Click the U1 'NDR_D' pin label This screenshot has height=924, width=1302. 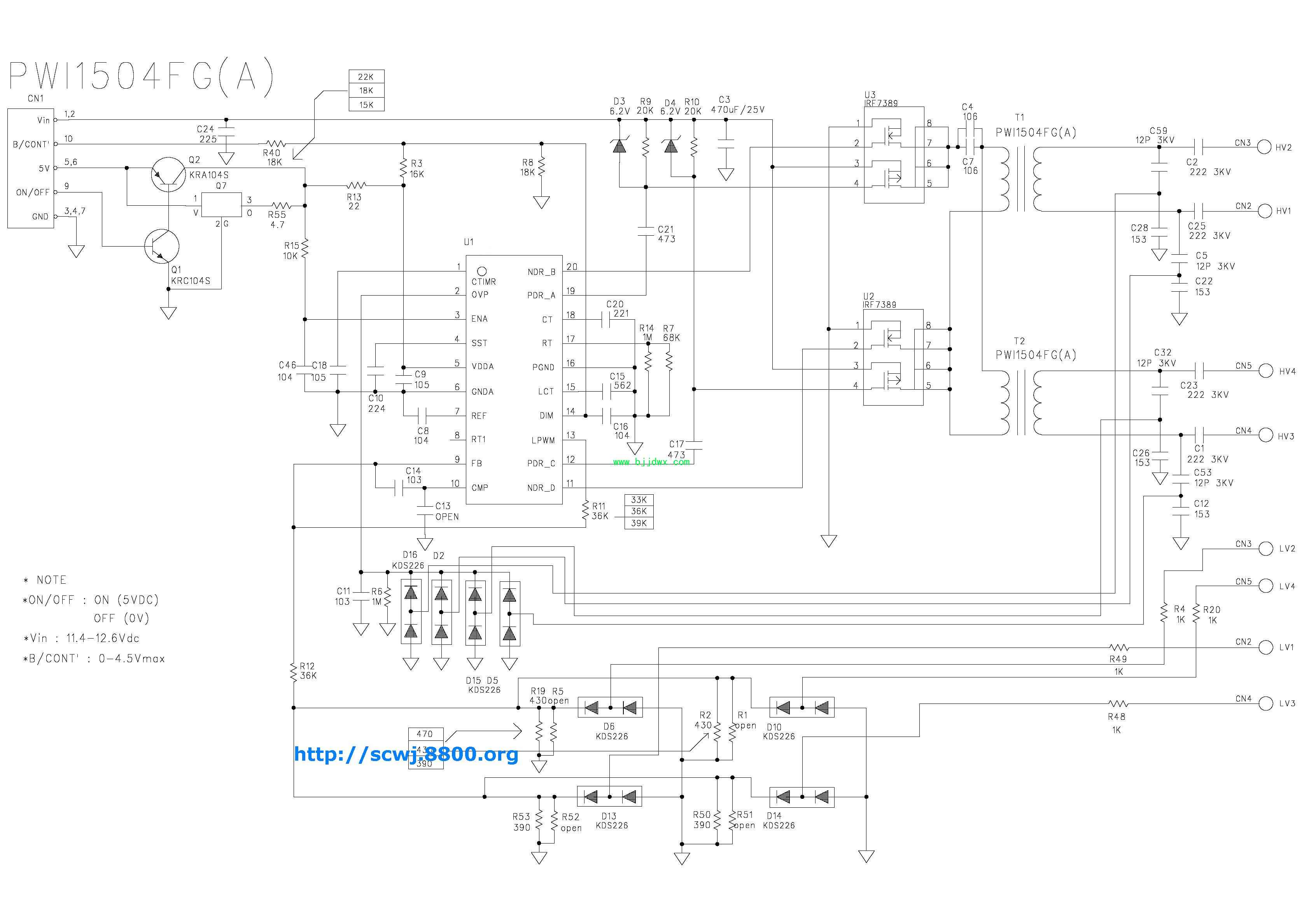click(541, 488)
